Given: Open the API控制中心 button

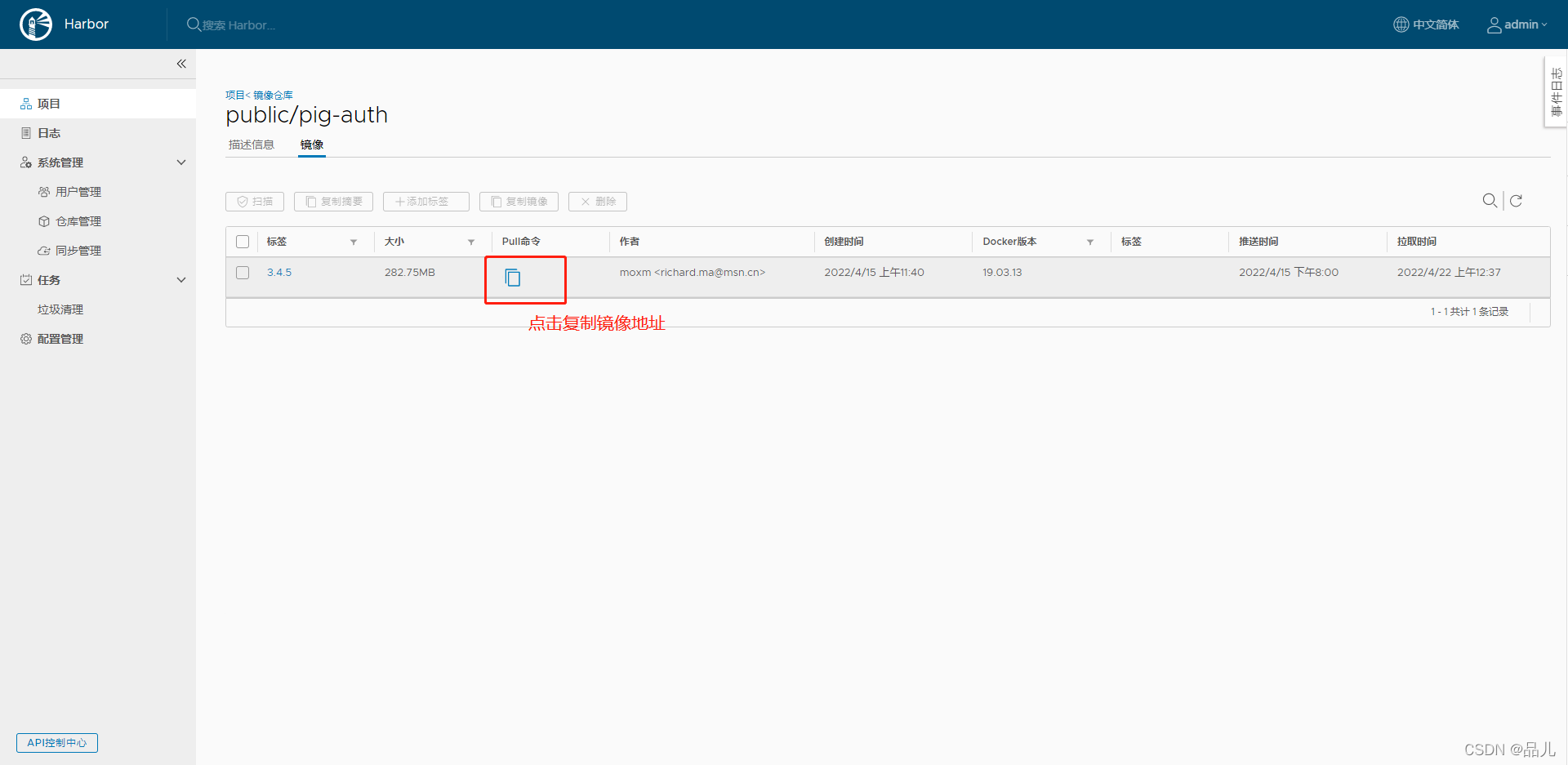Looking at the screenshot, I should point(57,743).
